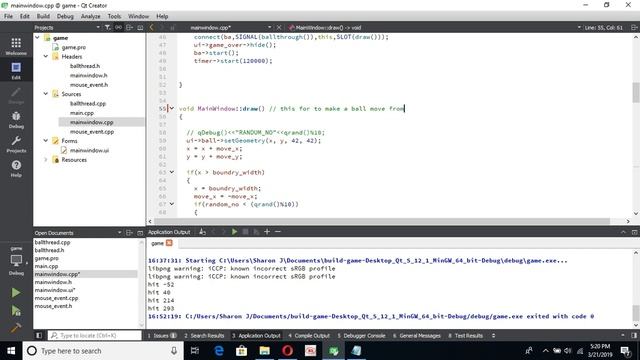Show the Test Results pane
The image size is (640, 360).
(466, 336)
